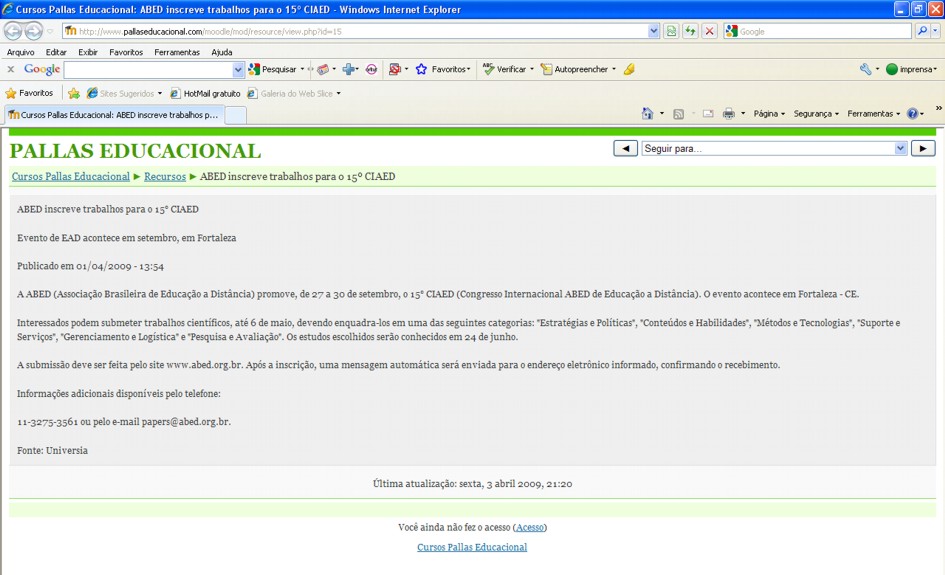Open the Favoritos menu in the menu bar

[x=126, y=52]
